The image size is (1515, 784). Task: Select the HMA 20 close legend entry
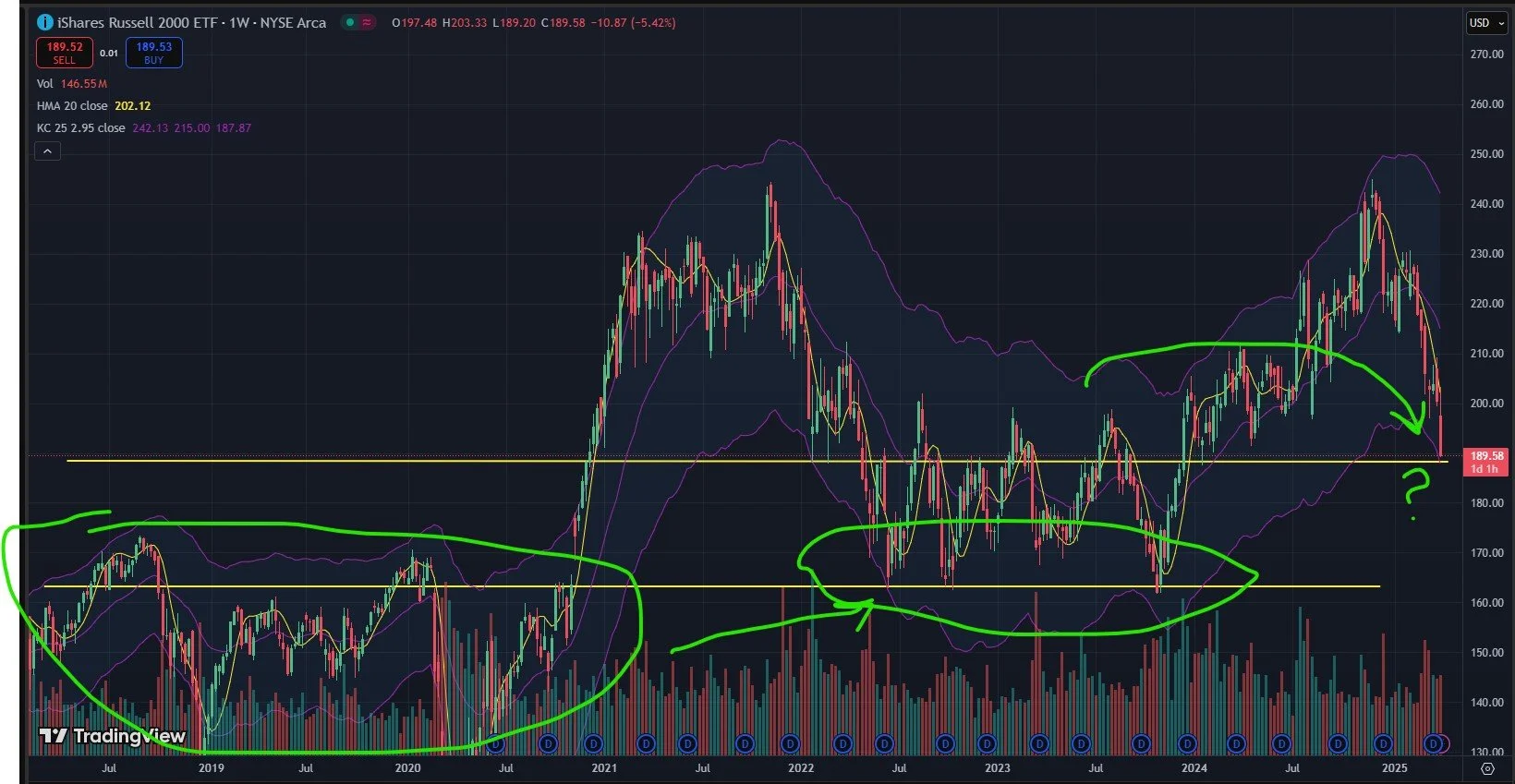pyautogui.click(x=72, y=106)
